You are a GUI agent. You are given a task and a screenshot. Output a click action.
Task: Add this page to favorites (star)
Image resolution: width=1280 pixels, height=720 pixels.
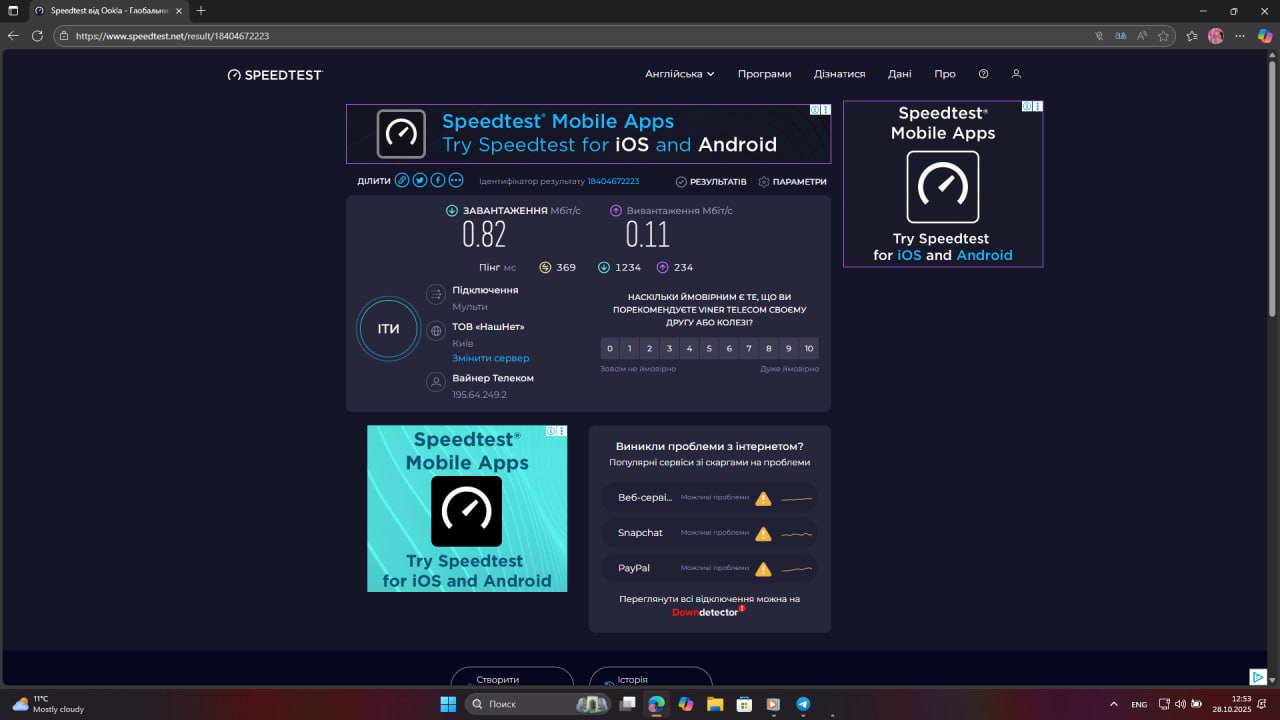(x=1163, y=35)
